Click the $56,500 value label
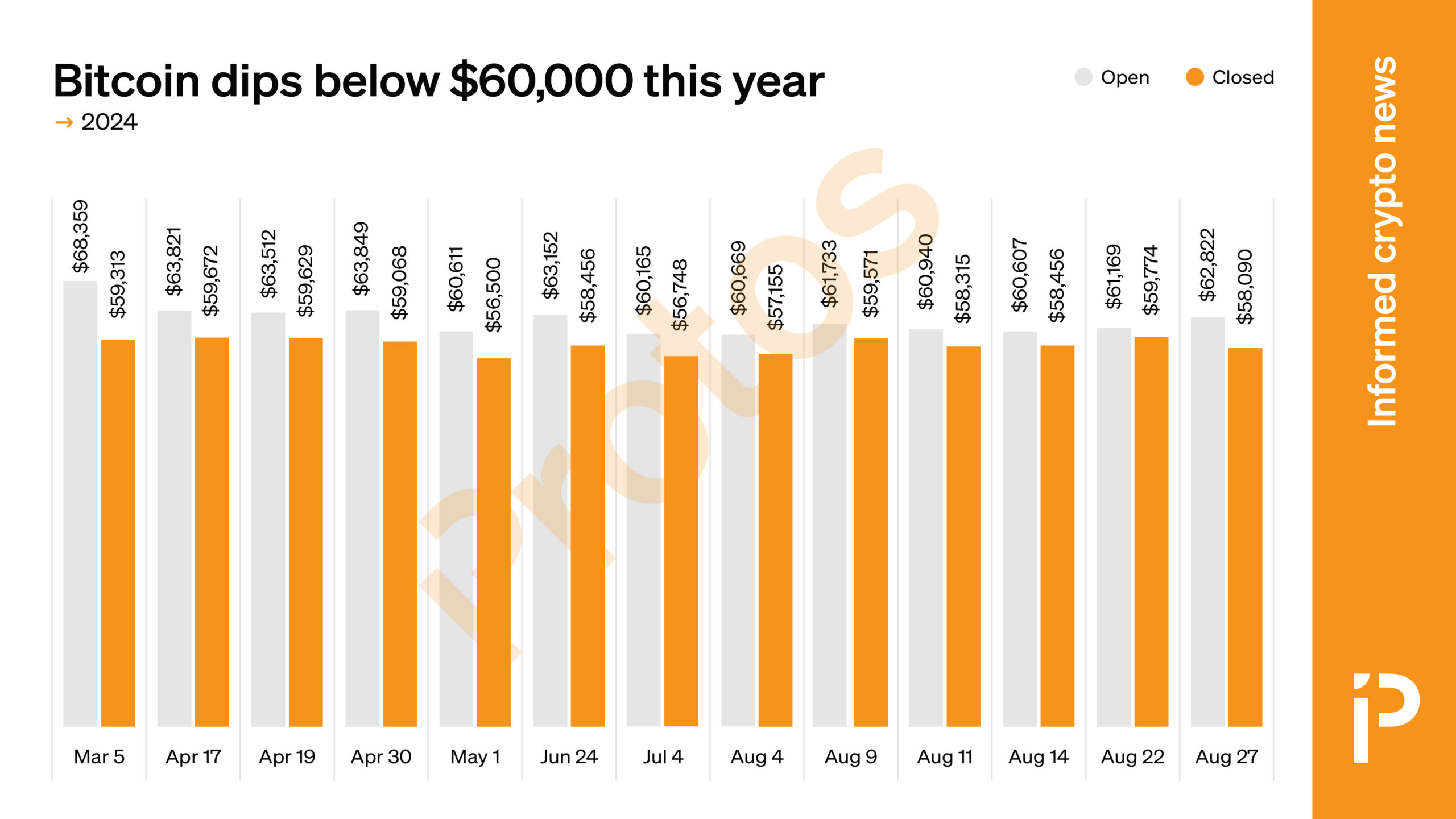1456x819 pixels. tap(493, 295)
